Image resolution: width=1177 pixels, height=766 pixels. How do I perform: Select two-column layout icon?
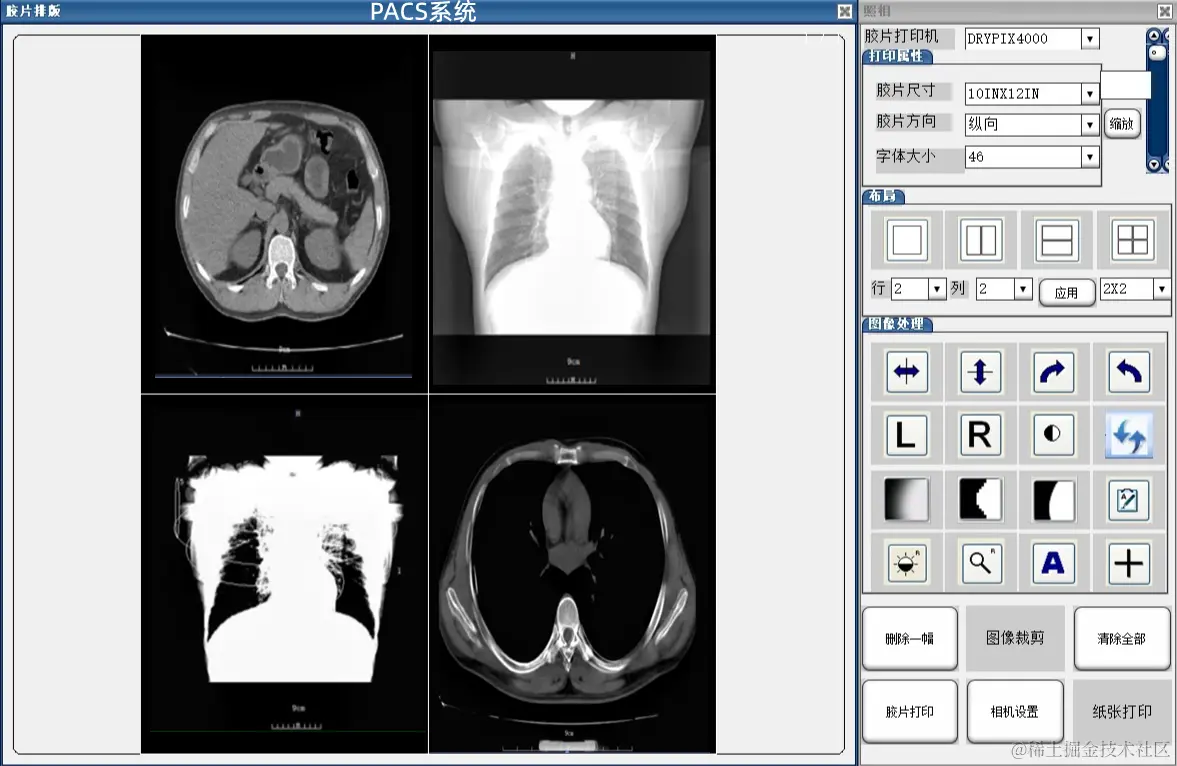980,240
